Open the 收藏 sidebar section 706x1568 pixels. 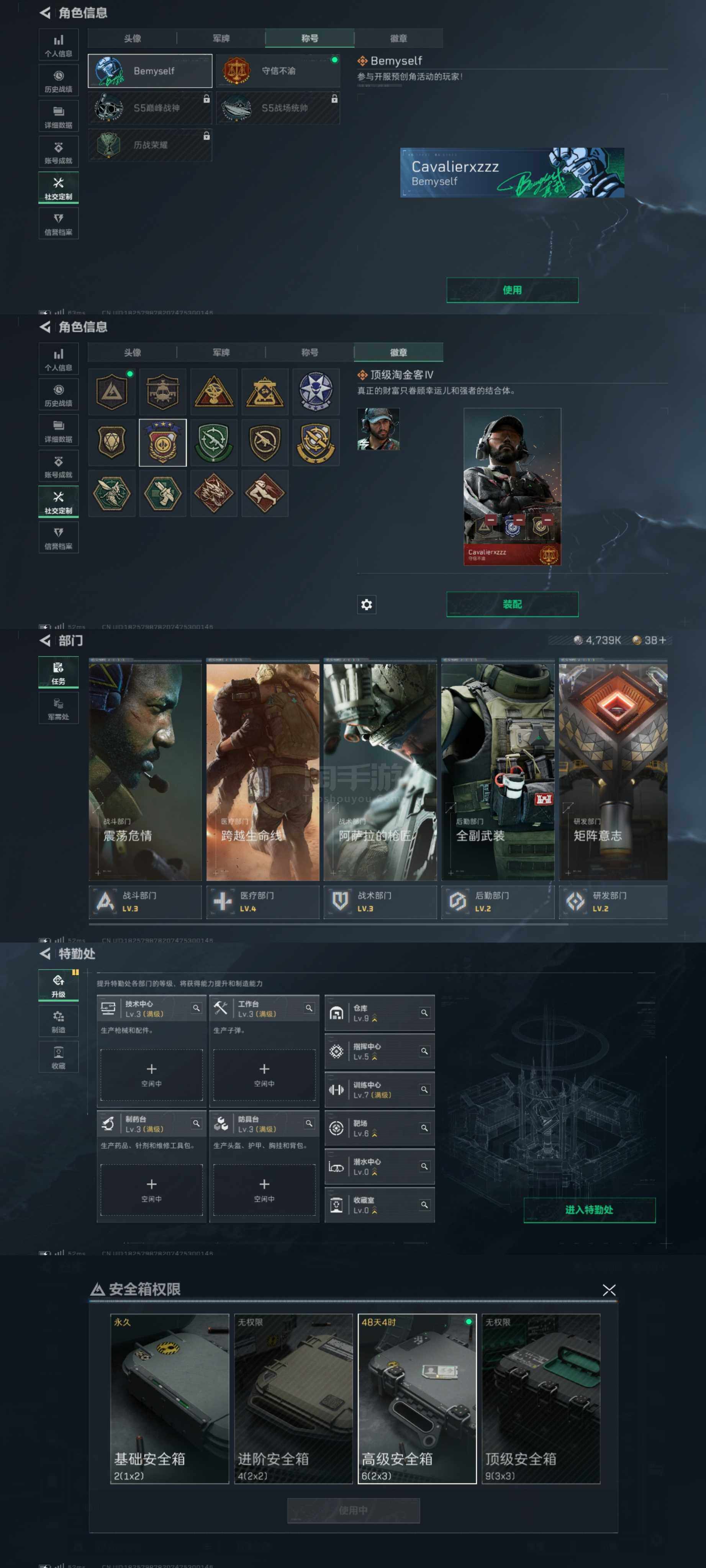coord(59,1057)
